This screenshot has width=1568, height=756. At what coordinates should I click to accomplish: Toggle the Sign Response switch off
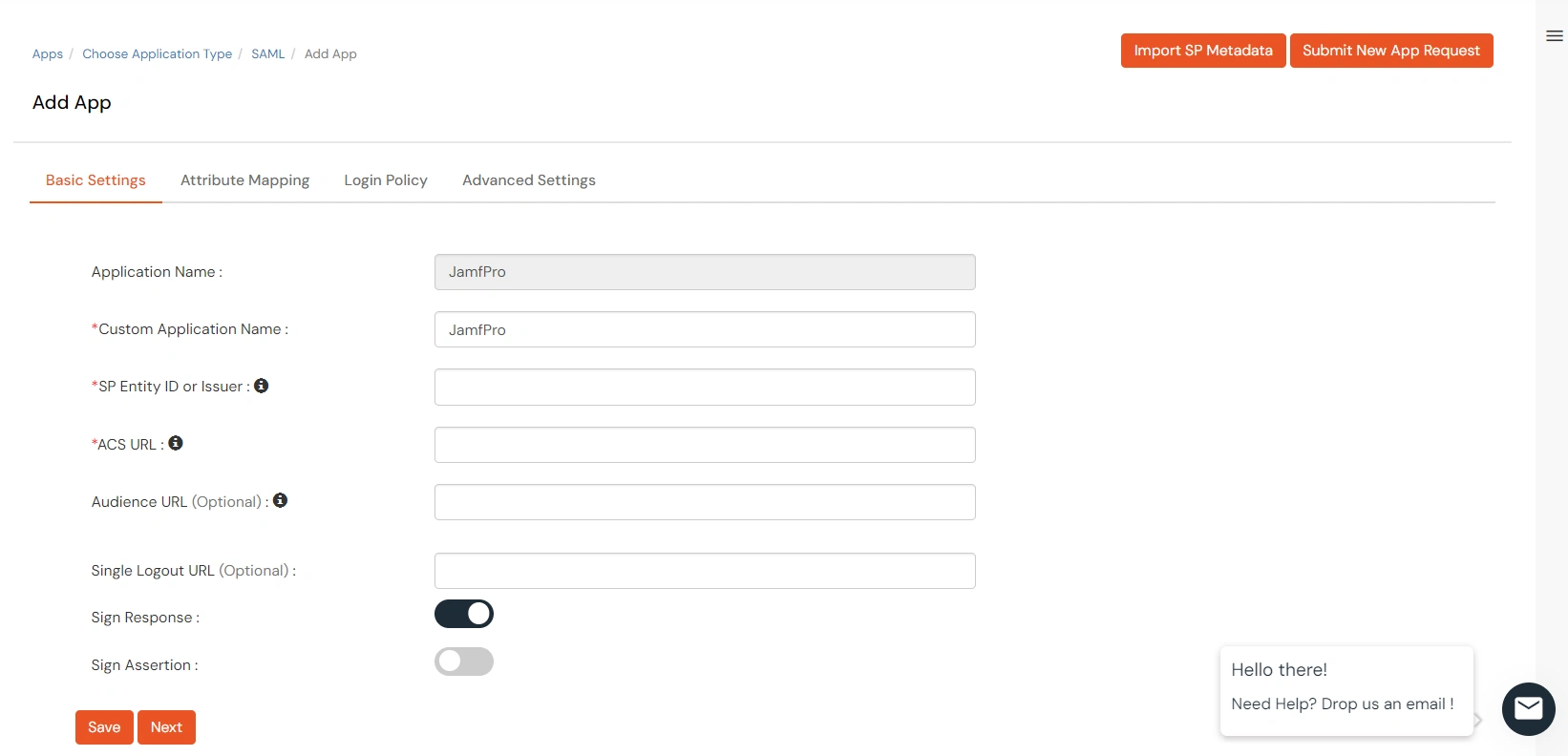(x=464, y=614)
